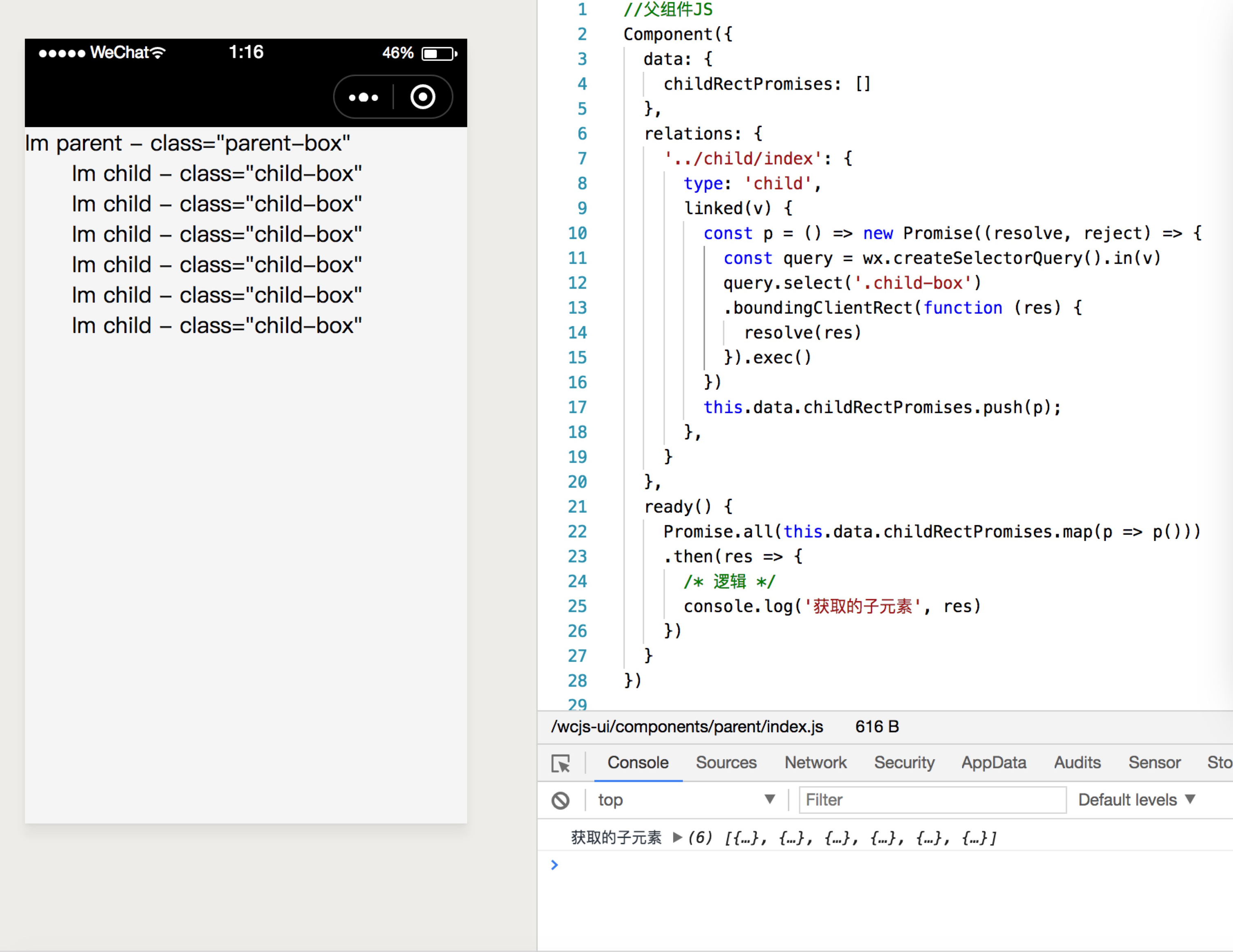Open the Security tab
Image resolution: width=1233 pixels, height=952 pixels.
point(904,762)
